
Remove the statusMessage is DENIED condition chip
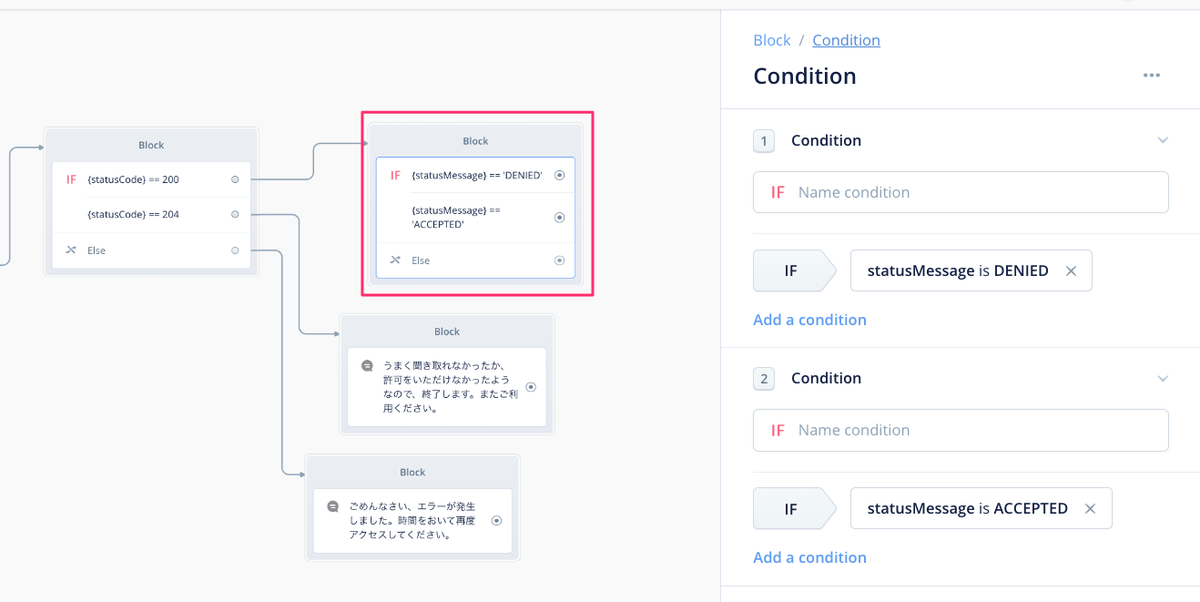click(1071, 270)
